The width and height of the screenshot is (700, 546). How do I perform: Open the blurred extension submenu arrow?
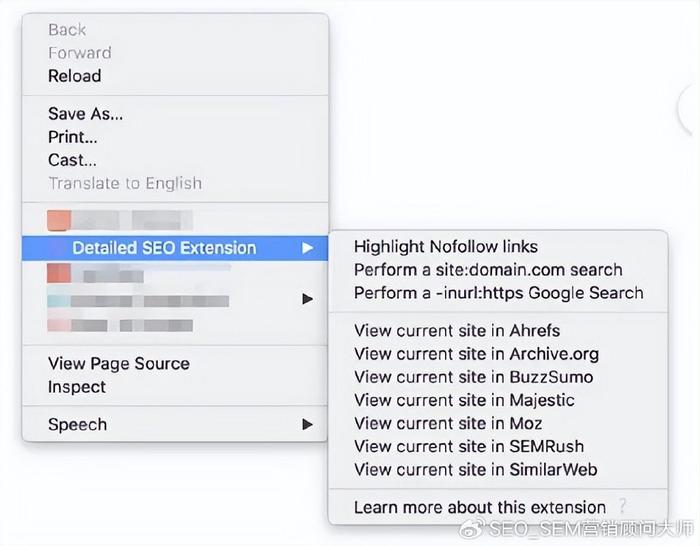[307, 299]
